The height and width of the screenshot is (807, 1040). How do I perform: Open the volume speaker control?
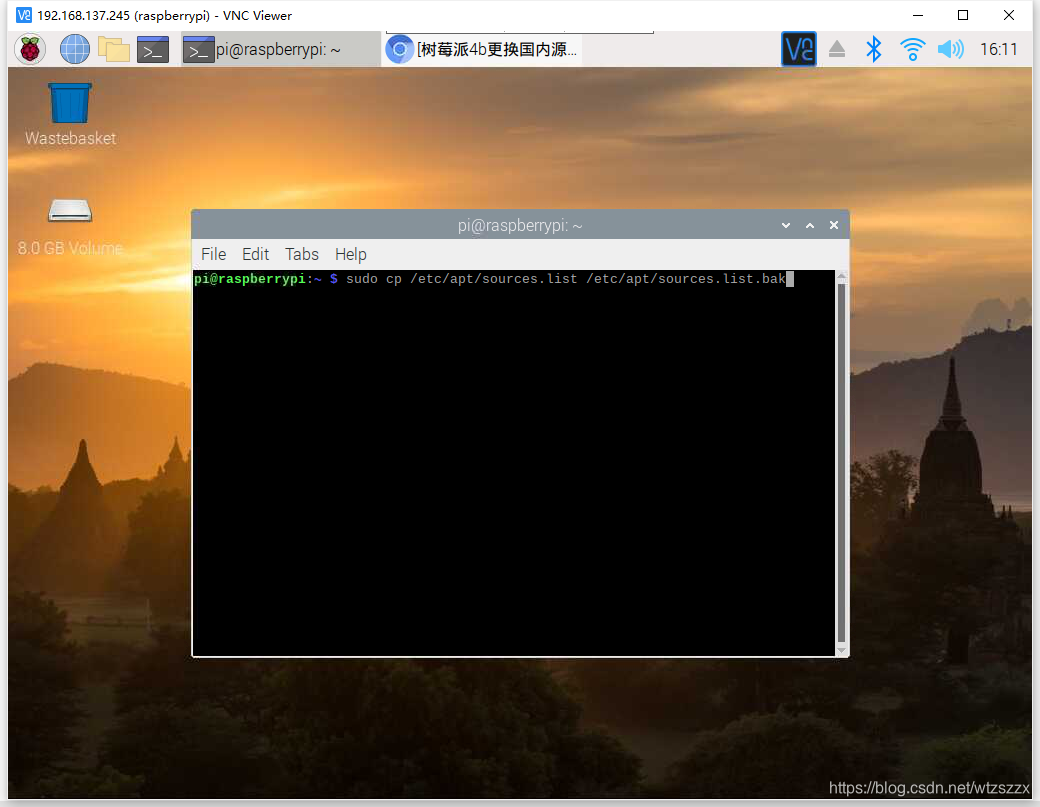tap(950, 49)
